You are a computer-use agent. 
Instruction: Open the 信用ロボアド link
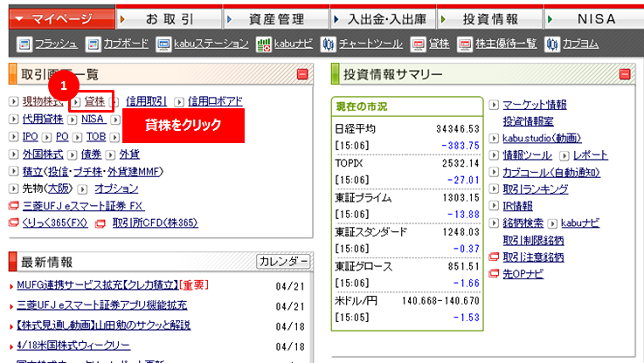pyautogui.click(x=215, y=101)
